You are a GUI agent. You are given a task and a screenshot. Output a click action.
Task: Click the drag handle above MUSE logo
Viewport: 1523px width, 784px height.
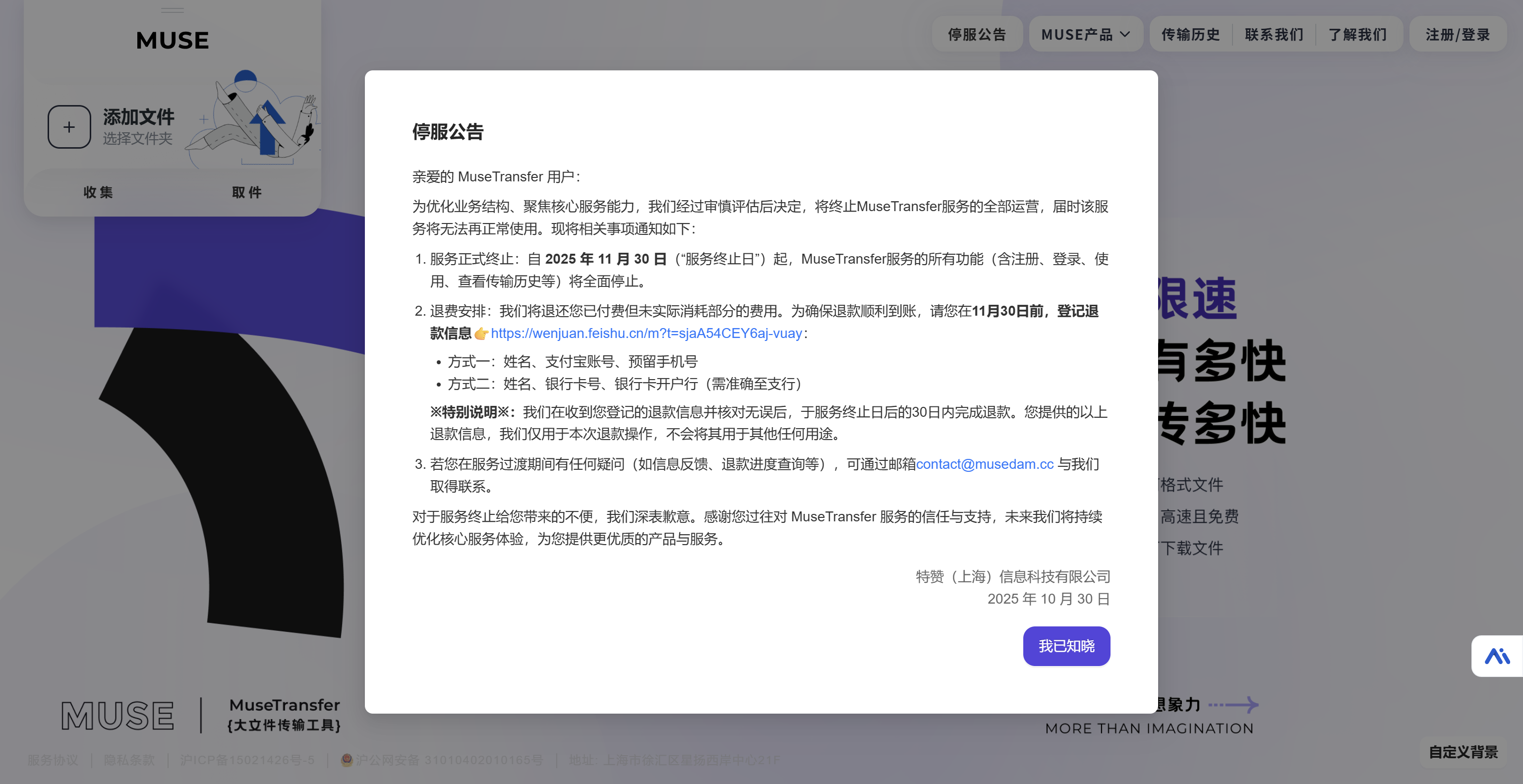pos(172,10)
